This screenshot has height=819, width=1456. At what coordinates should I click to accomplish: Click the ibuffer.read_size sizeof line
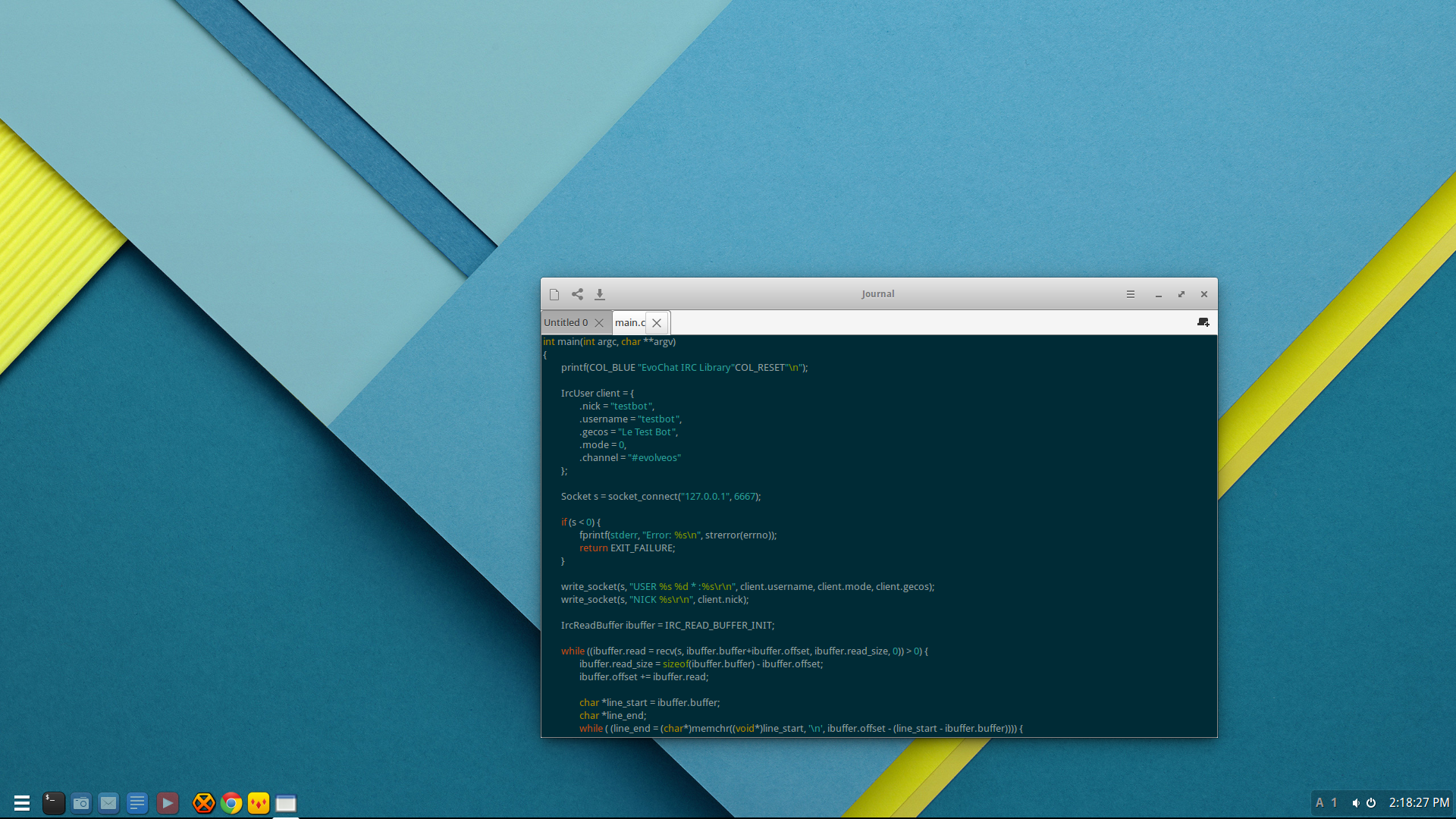pos(701,664)
